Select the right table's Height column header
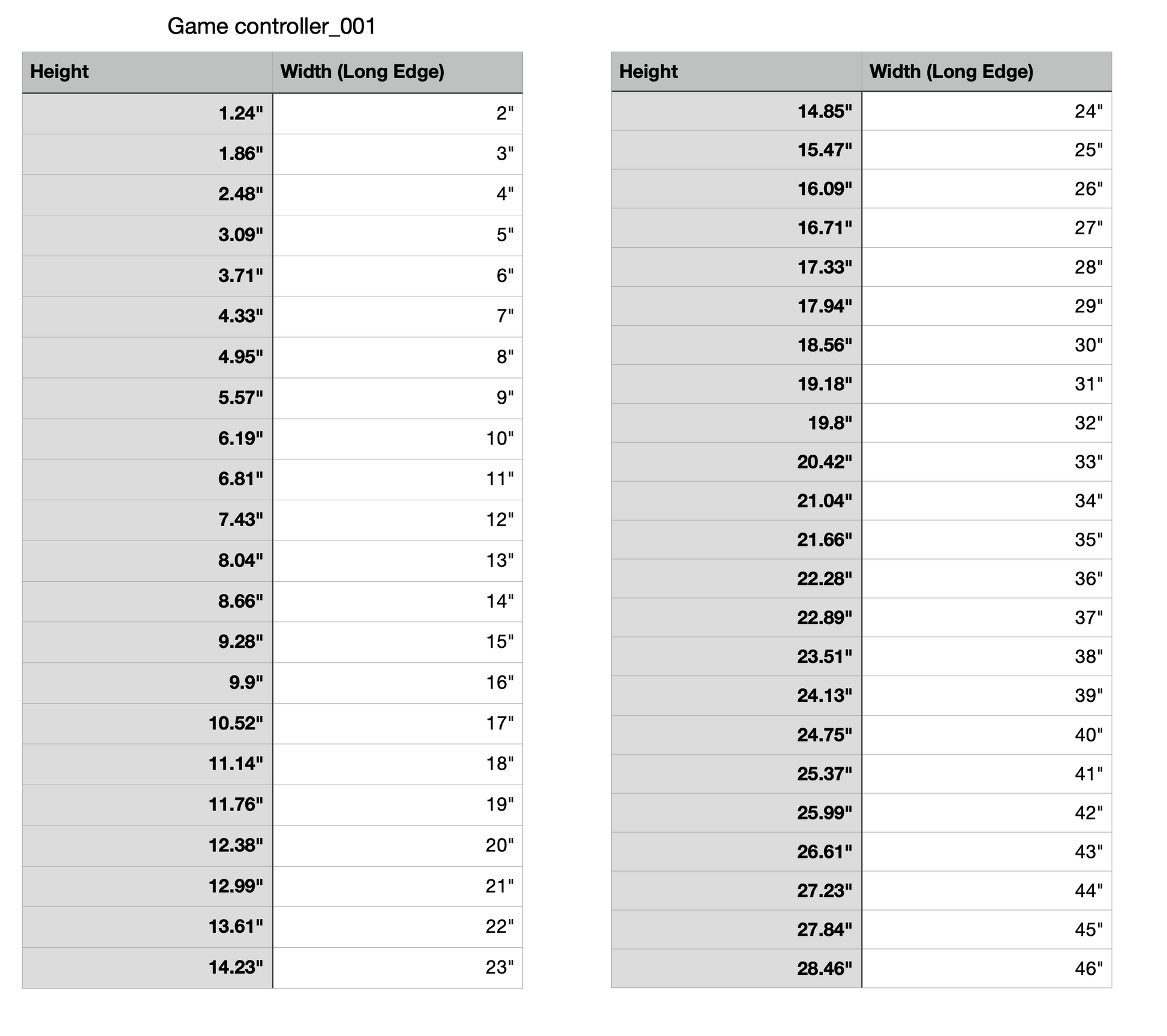1167x1036 pixels. [x=736, y=72]
